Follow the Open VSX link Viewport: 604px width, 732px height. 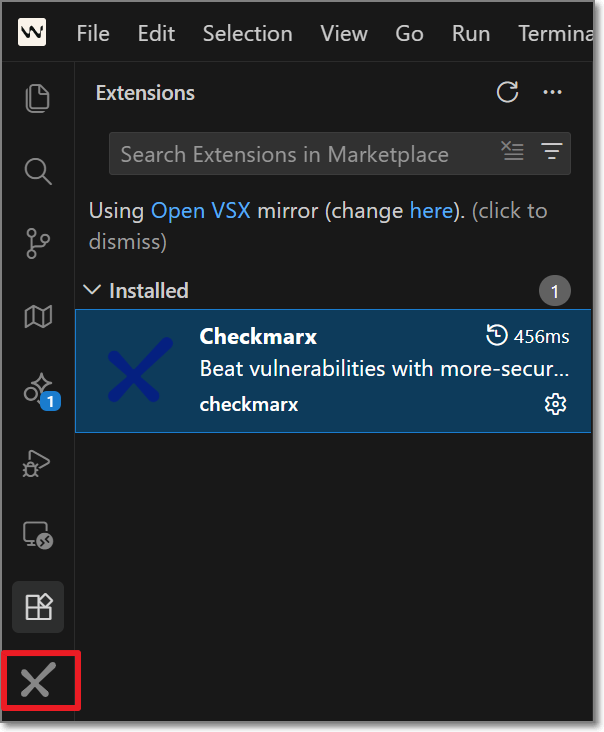(x=203, y=211)
